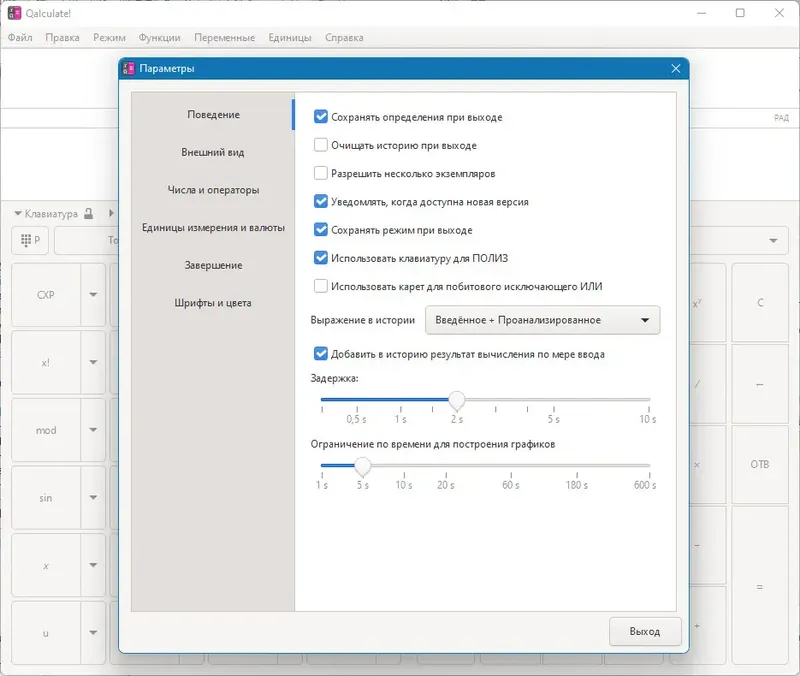Image resolution: width=800 pixels, height=676 pixels.
Task: Click the keypad lock icon
Action: 88,213
